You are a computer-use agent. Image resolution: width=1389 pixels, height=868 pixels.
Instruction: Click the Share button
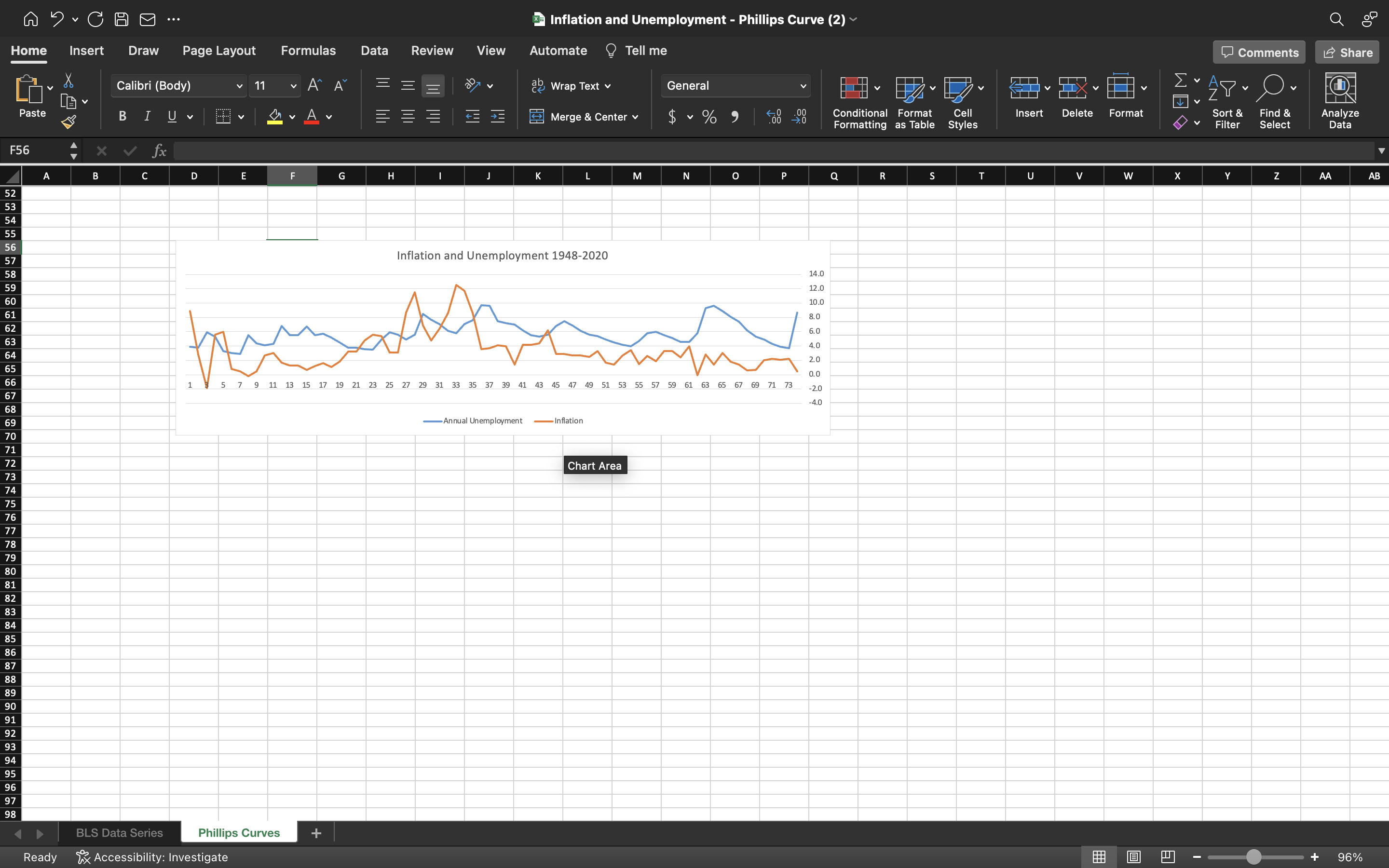[1347, 52]
